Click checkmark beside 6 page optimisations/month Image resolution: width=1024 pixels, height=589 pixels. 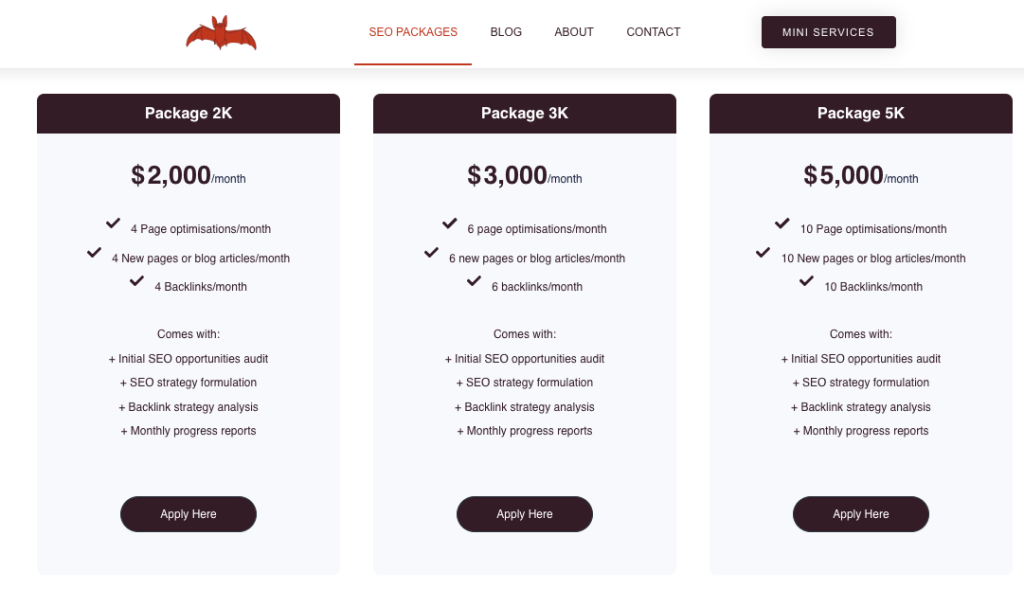(x=449, y=223)
